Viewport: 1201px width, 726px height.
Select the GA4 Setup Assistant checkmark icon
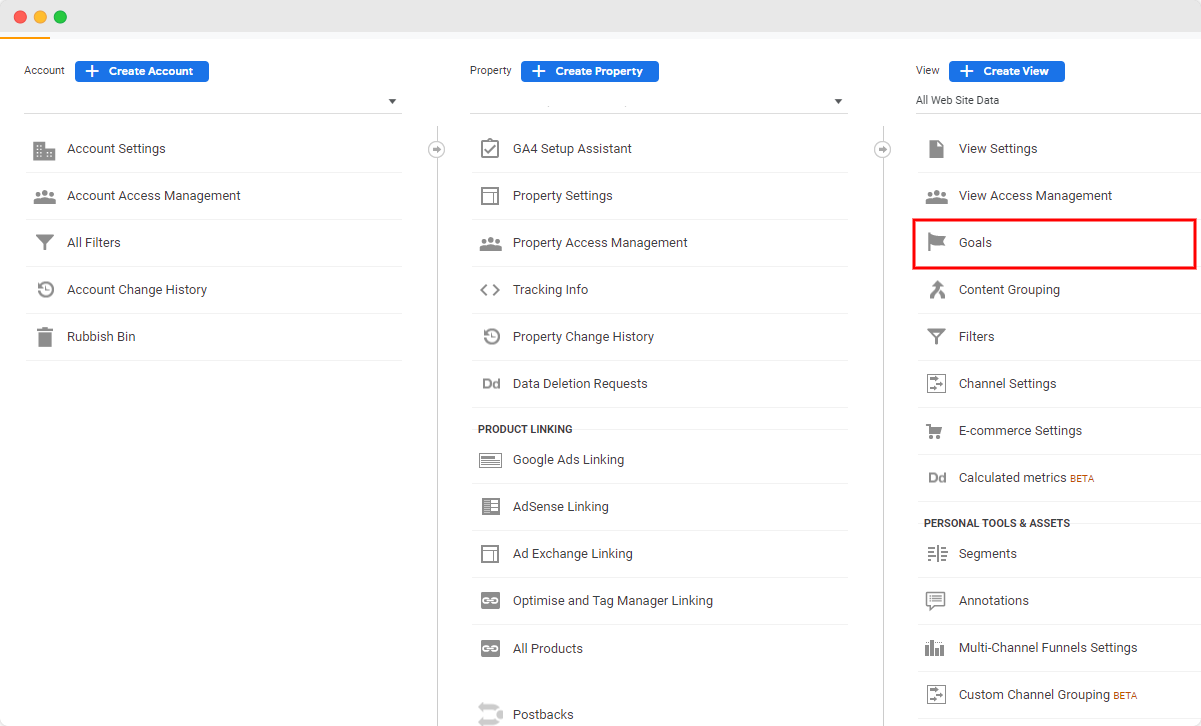490,148
